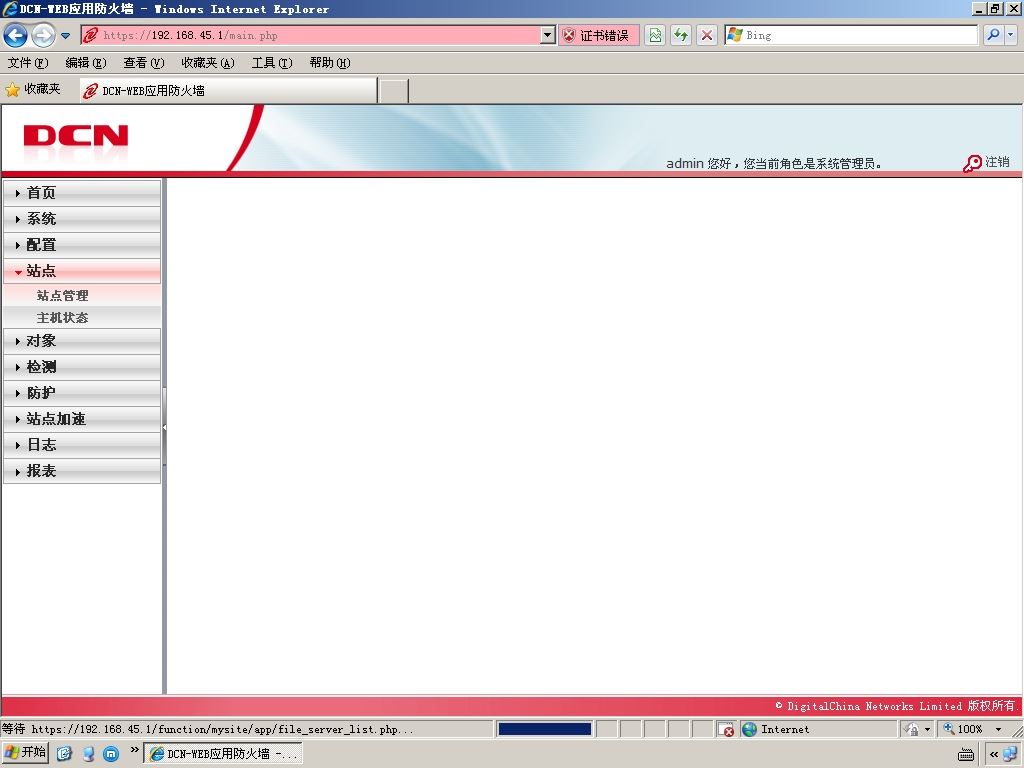Collapse the 站点 sidebar menu
Image resolution: width=1024 pixels, height=768 pixels.
[x=82, y=271]
